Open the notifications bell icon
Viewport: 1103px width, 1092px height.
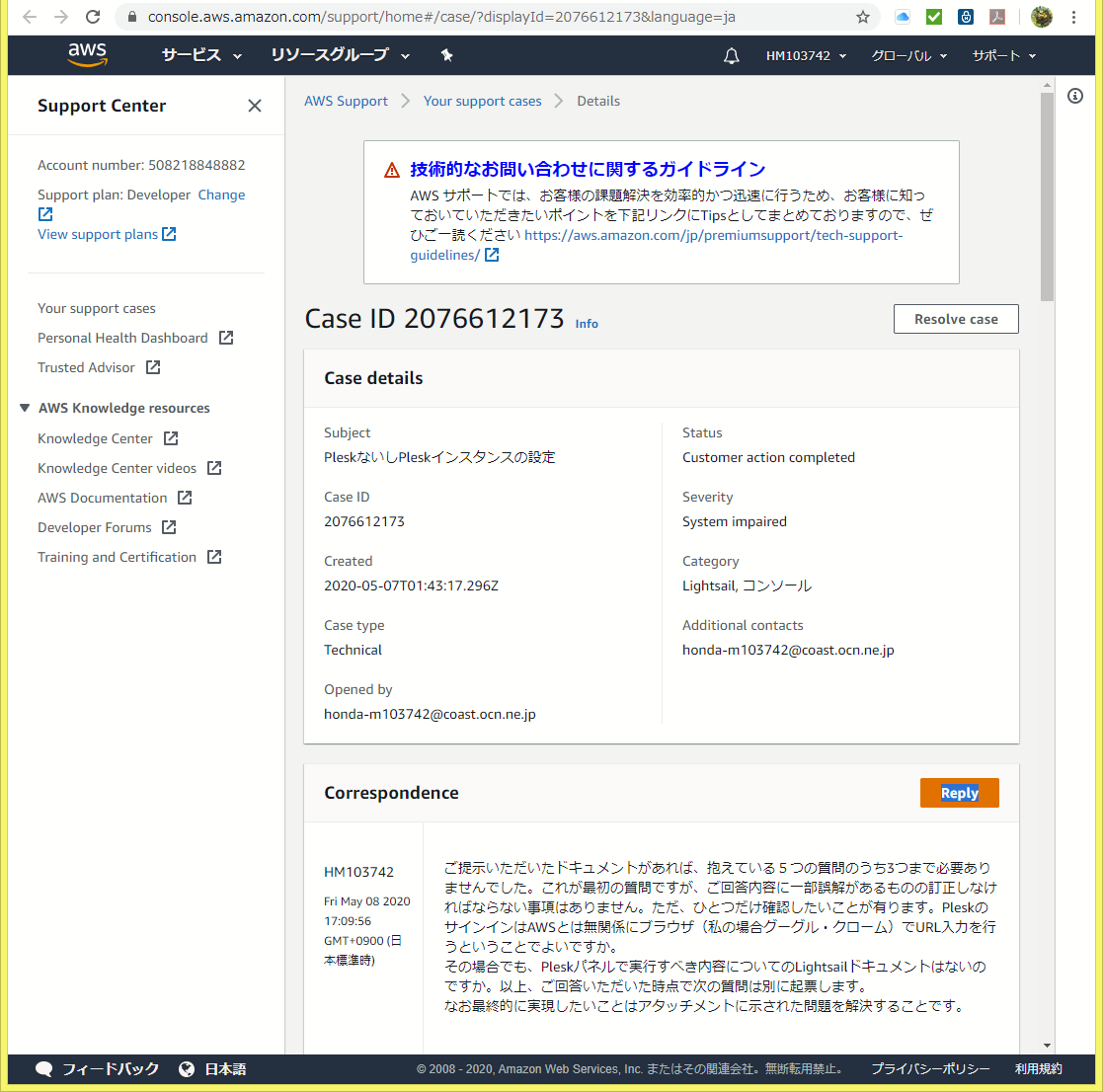point(732,55)
